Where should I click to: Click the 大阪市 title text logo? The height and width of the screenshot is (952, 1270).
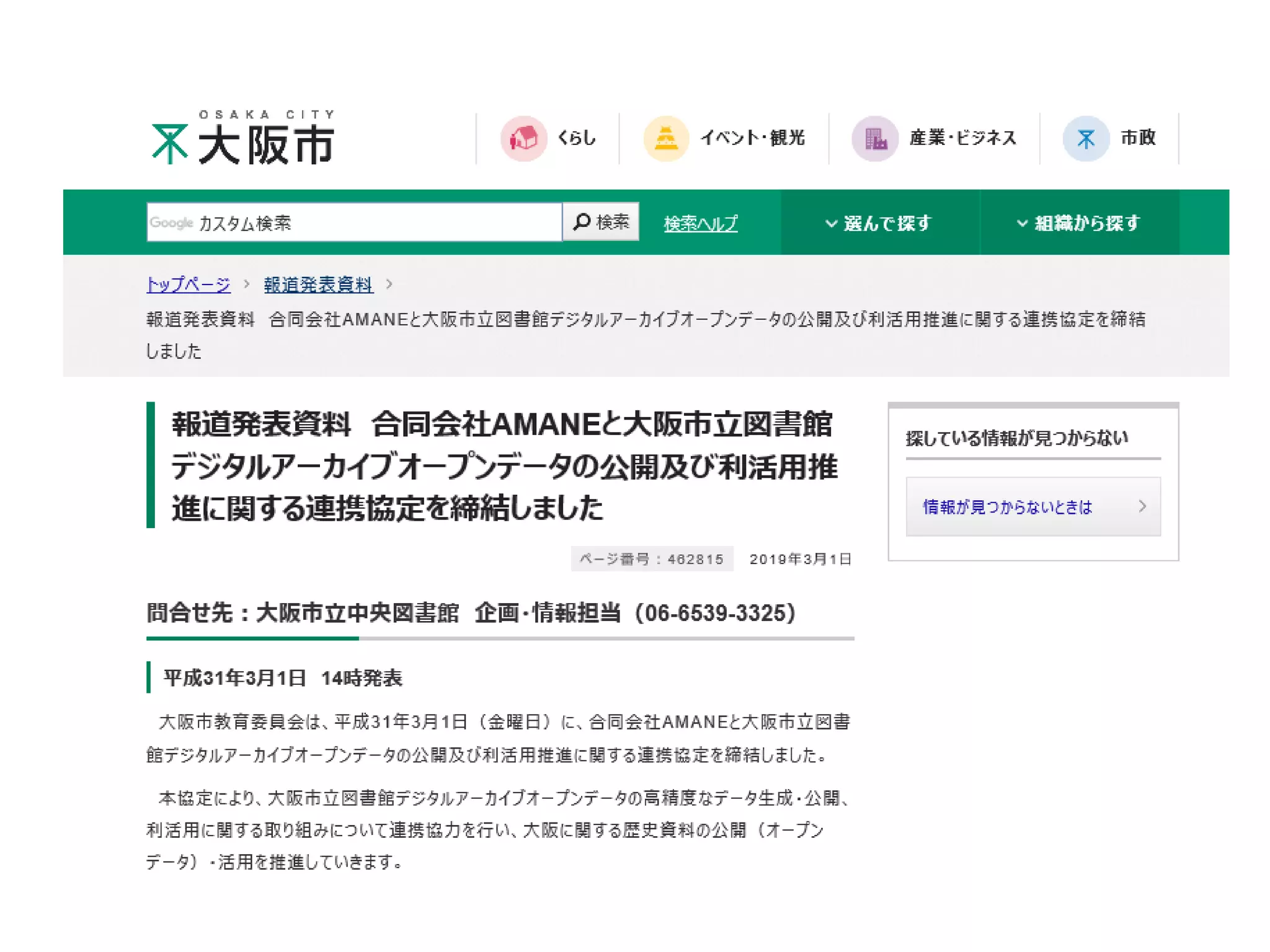pos(267,146)
